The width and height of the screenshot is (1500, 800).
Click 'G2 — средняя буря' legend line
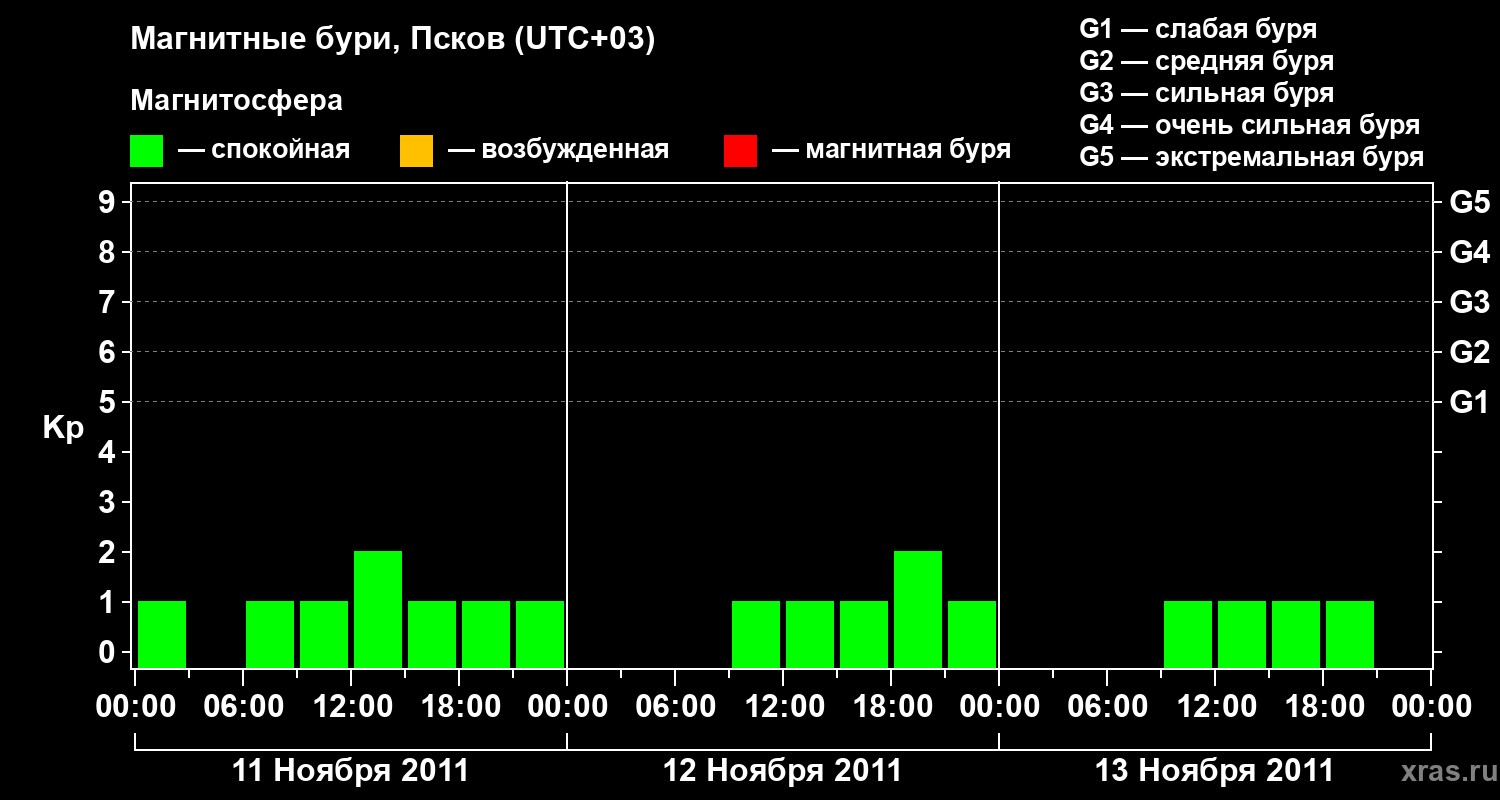point(1206,61)
